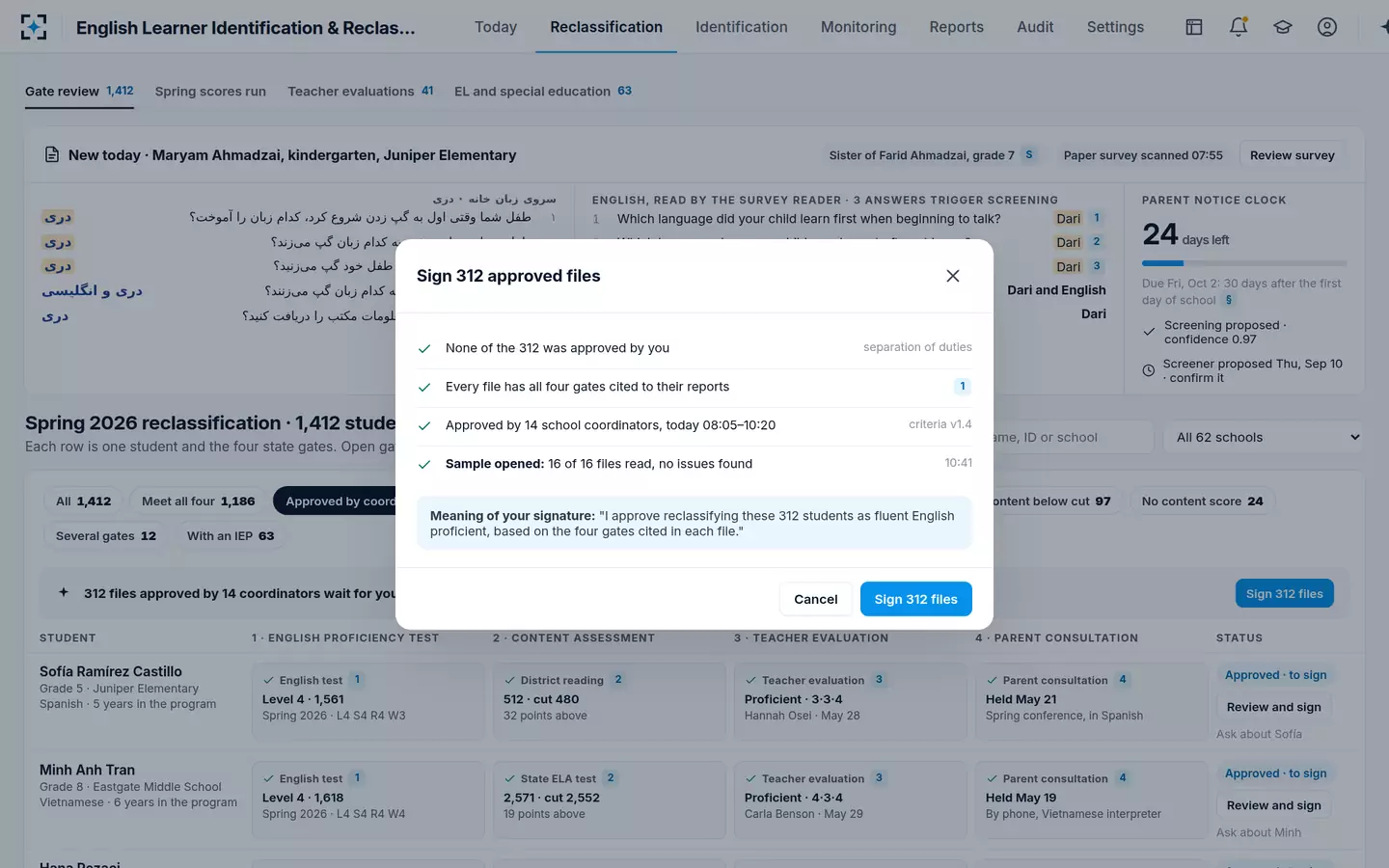Click the days-left progress bar
Screen dimensions: 1389x868
(x=1244, y=262)
